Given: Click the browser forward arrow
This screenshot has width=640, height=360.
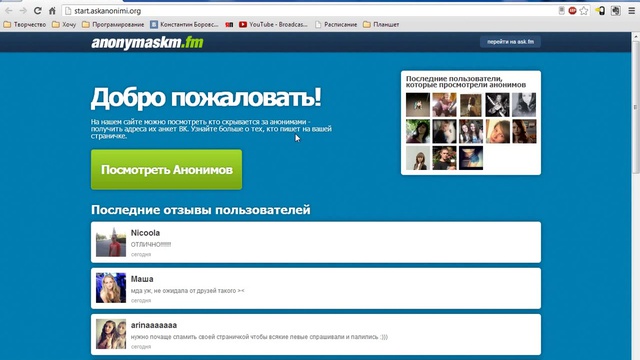Looking at the screenshot, I should [23, 11].
